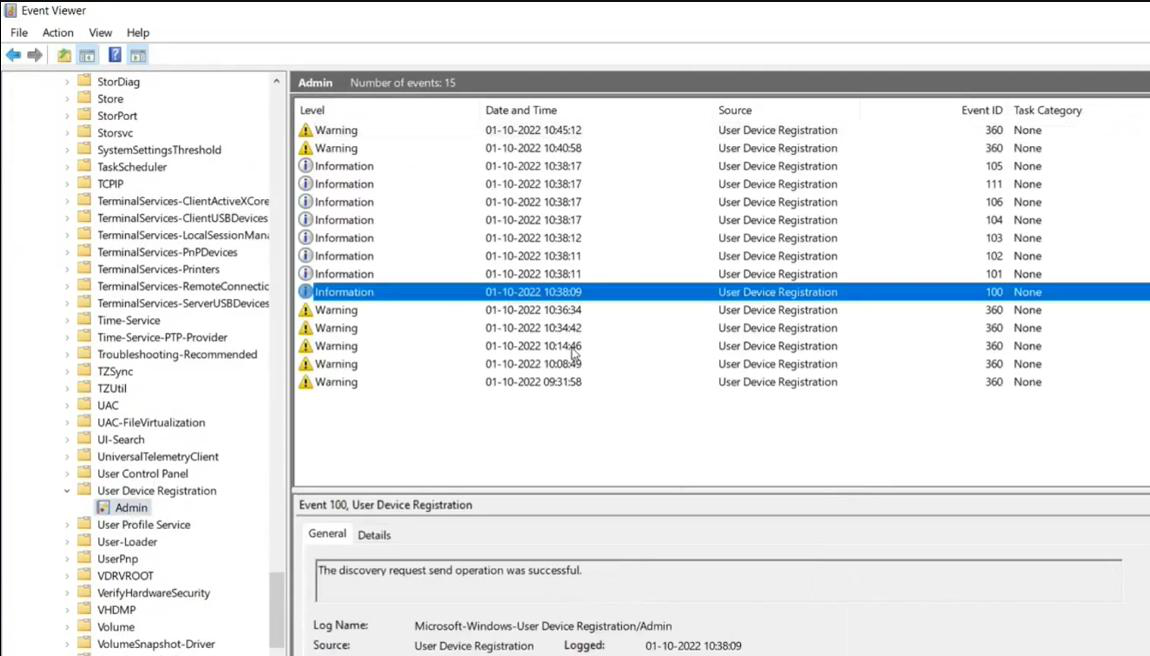Expand the TaskScheduler tree node
Image resolution: width=1150 pixels, height=656 pixels.
click(67, 167)
